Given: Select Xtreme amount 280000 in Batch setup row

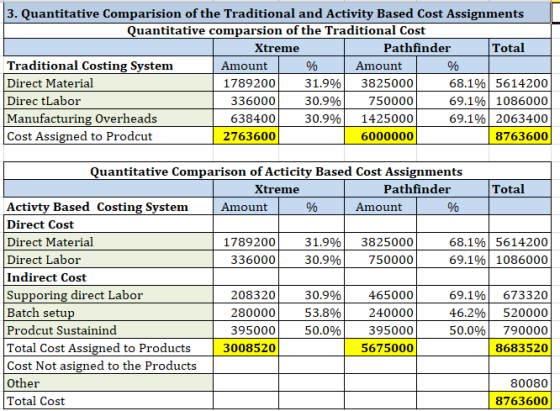Looking at the screenshot, I should point(246,312).
